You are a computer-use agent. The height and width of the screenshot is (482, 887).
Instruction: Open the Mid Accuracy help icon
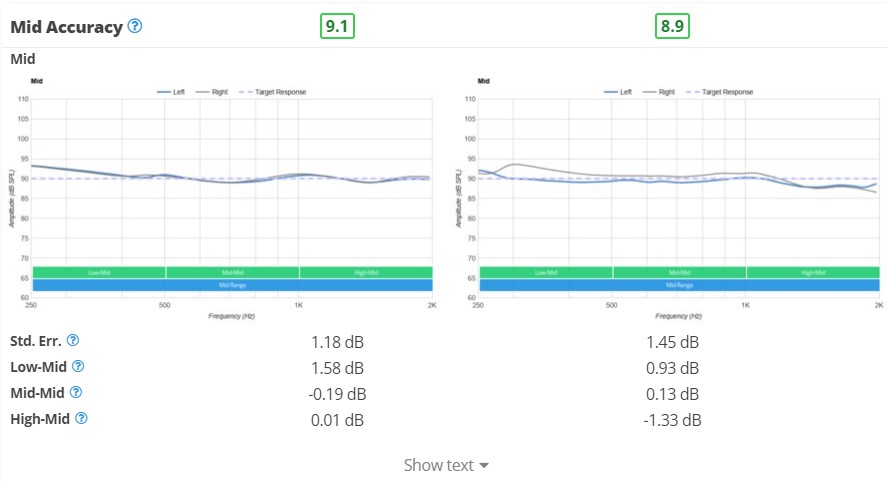(135, 26)
